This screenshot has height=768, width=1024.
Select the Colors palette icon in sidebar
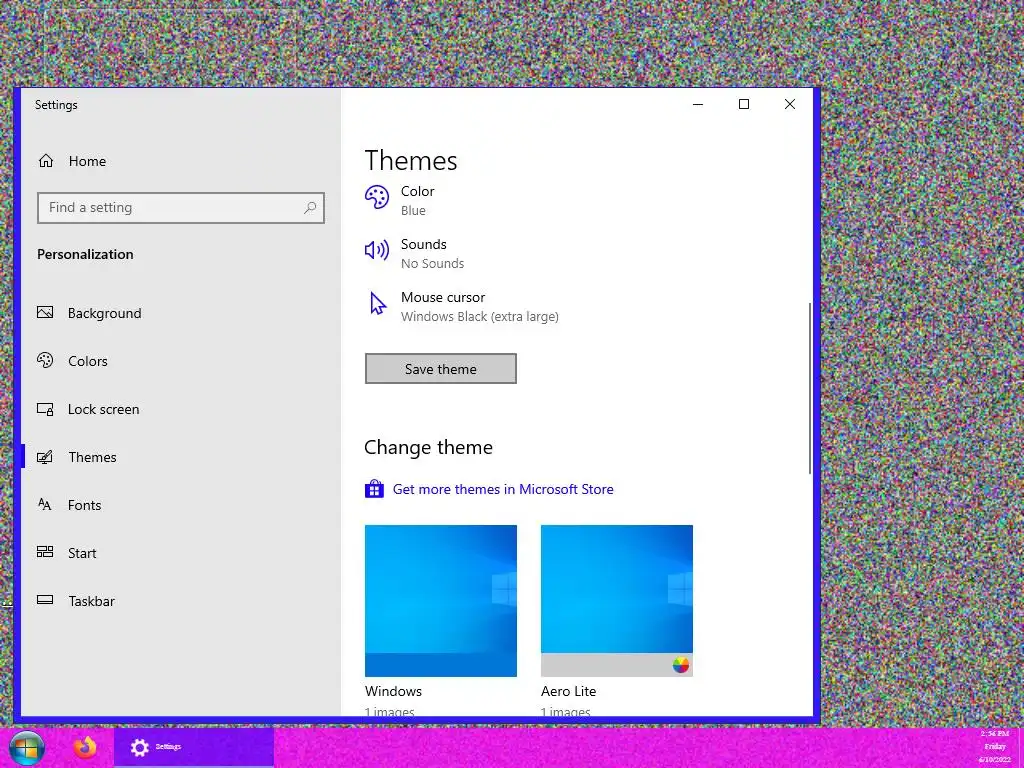coord(45,360)
